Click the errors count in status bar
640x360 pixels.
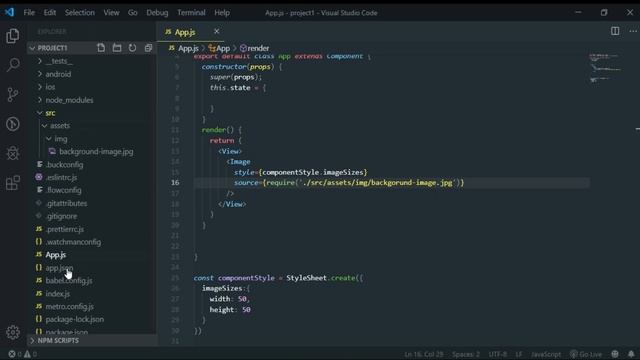click(x=15, y=354)
